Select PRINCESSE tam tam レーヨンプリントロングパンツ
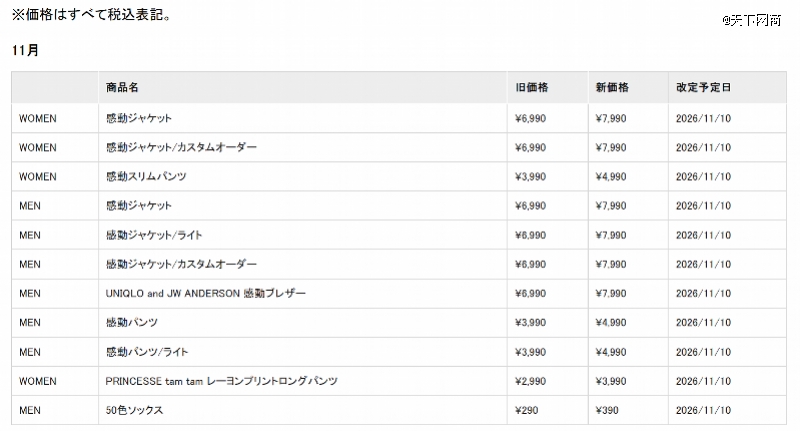Viewport: 800px width, 431px height. coord(221,381)
